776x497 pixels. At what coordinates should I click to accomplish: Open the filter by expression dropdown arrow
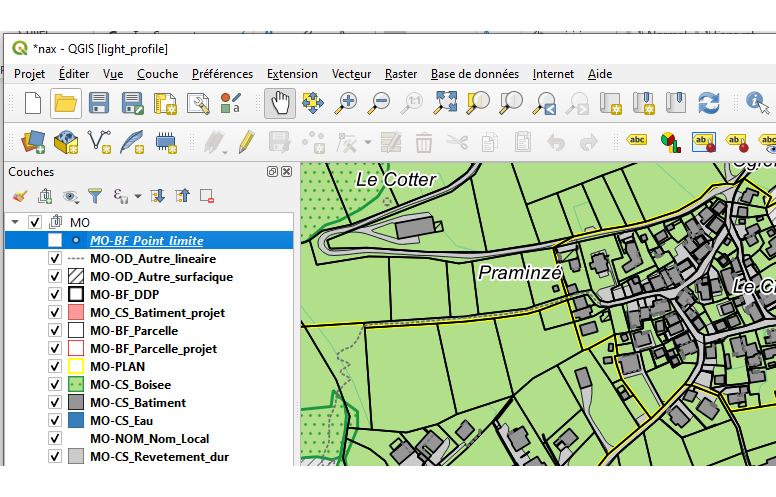click(137, 196)
